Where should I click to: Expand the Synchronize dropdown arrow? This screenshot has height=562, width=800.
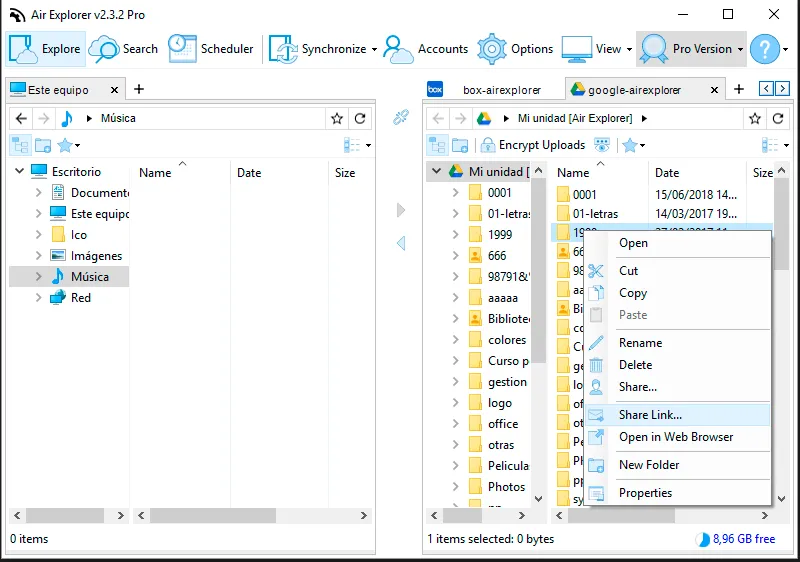[374, 49]
